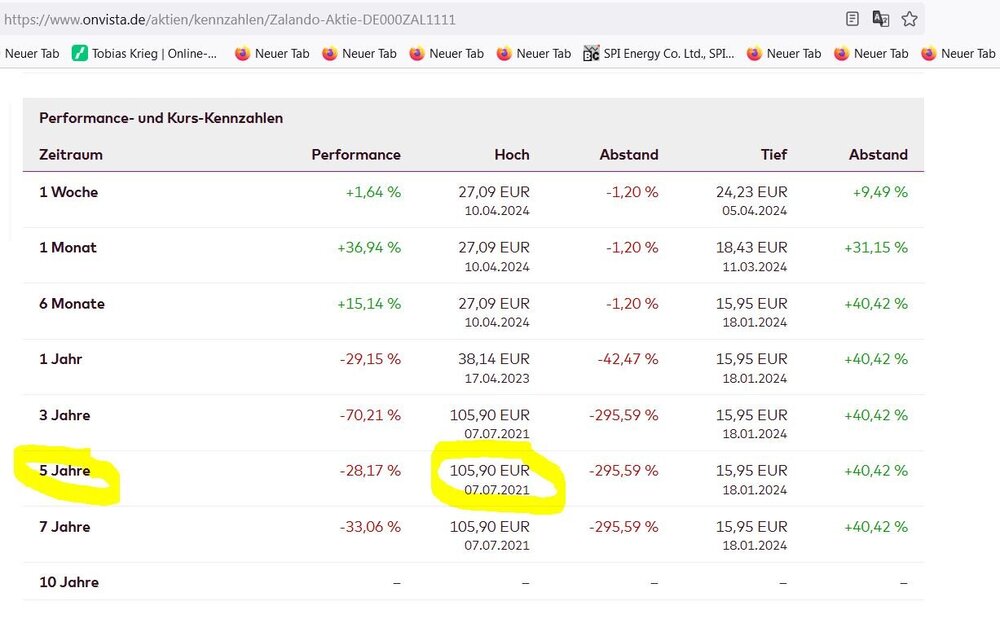Click the Zeitraum column header
1000x623 pixels.
click(x=71, y=155)
